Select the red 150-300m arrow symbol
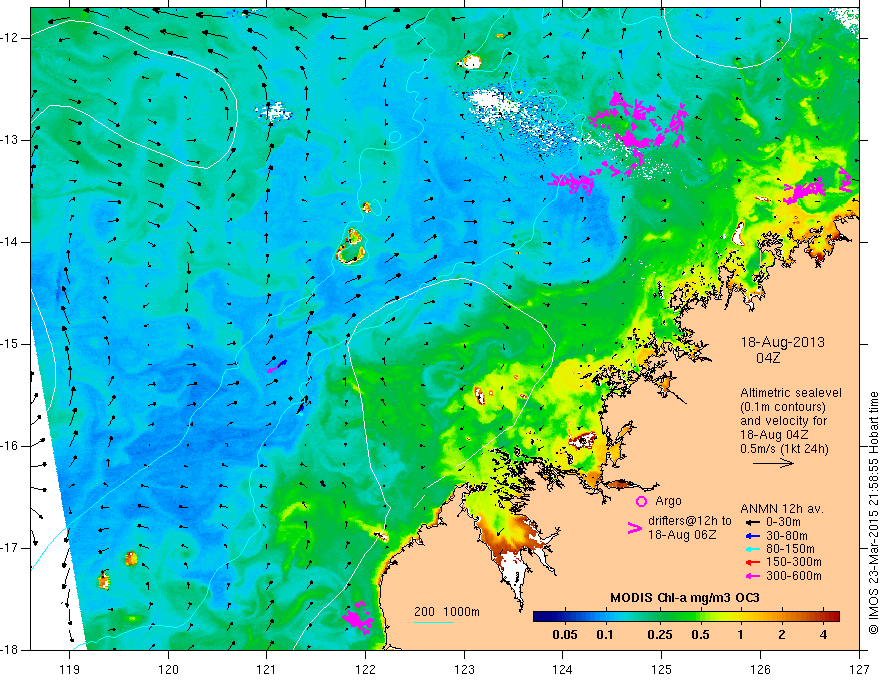Screen dimensions: 880x680 pyautogui.click(x=752, y=562)
